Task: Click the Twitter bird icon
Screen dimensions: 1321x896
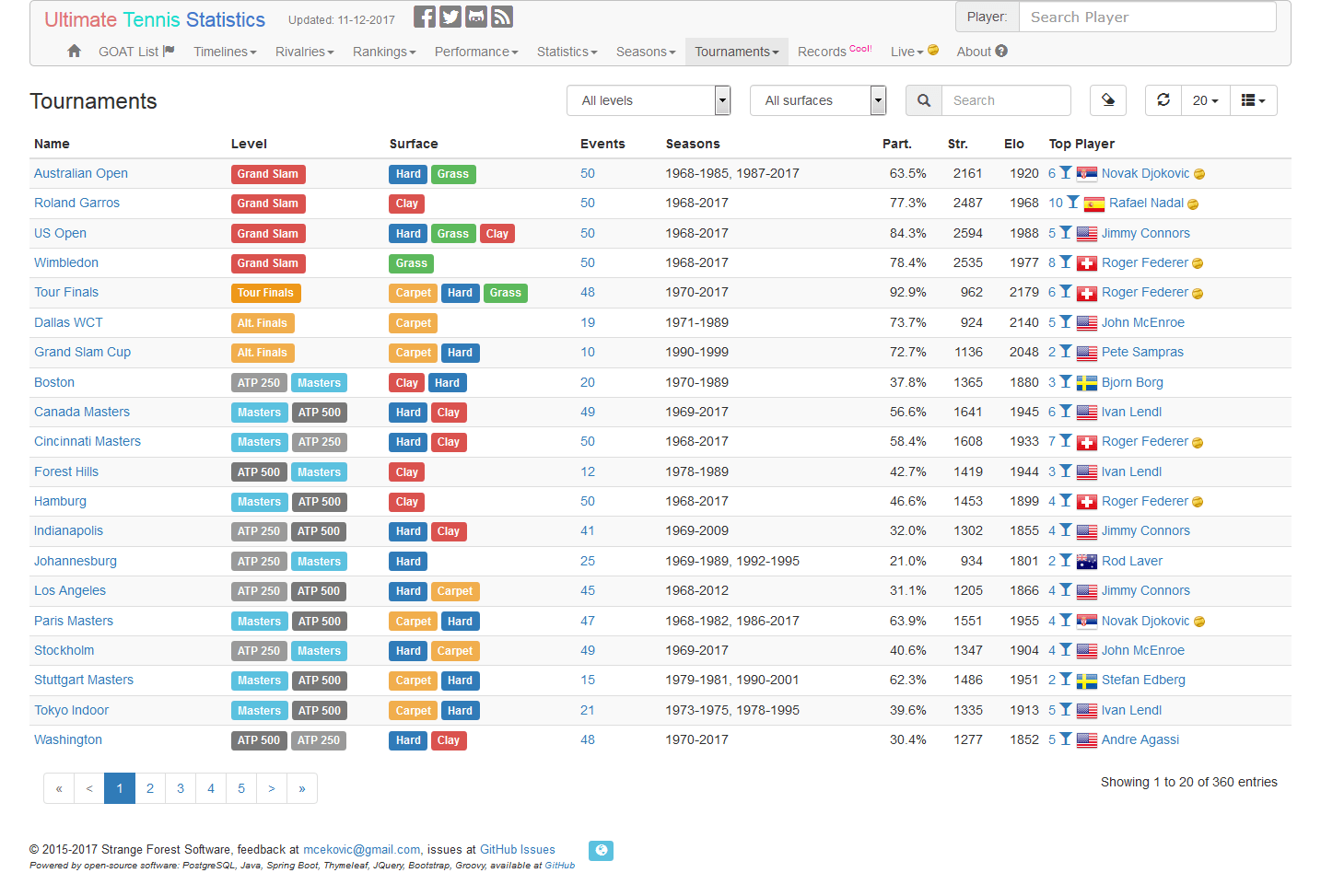Action: (450, 16)
